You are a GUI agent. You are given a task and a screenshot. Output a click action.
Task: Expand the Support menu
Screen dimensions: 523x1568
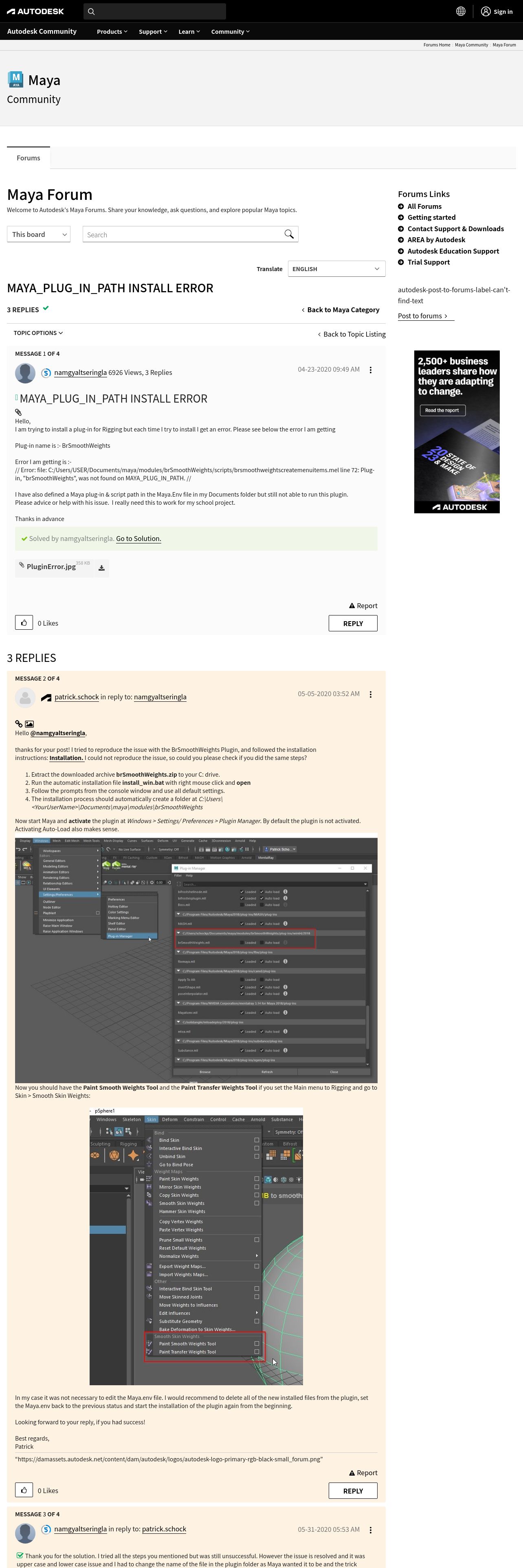tap(153, 32)
